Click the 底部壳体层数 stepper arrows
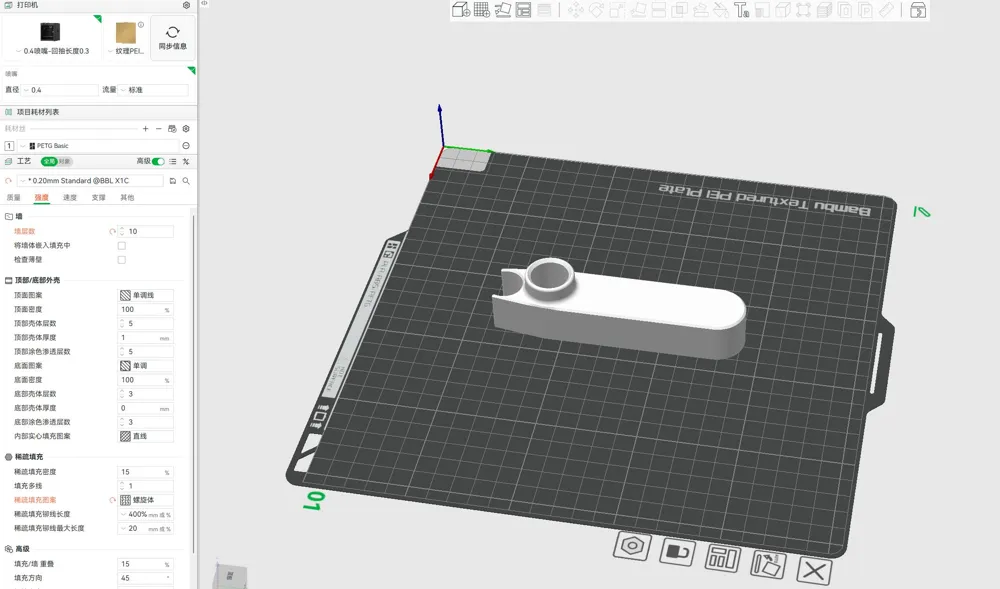The height and width of the screenshot is (589, 1000). [122, 394]
